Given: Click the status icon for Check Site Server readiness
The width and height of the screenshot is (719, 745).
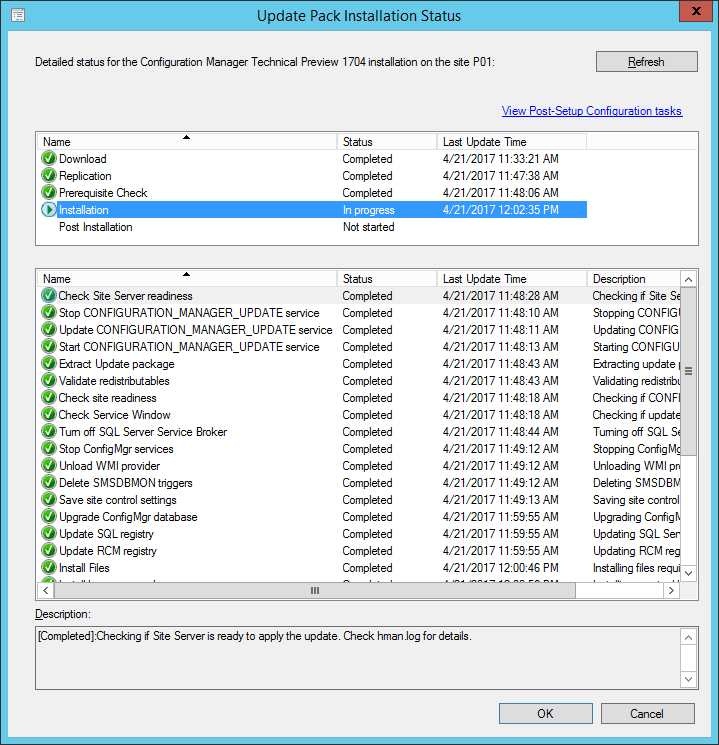Looking at the screenshot, I should [48, 296].
